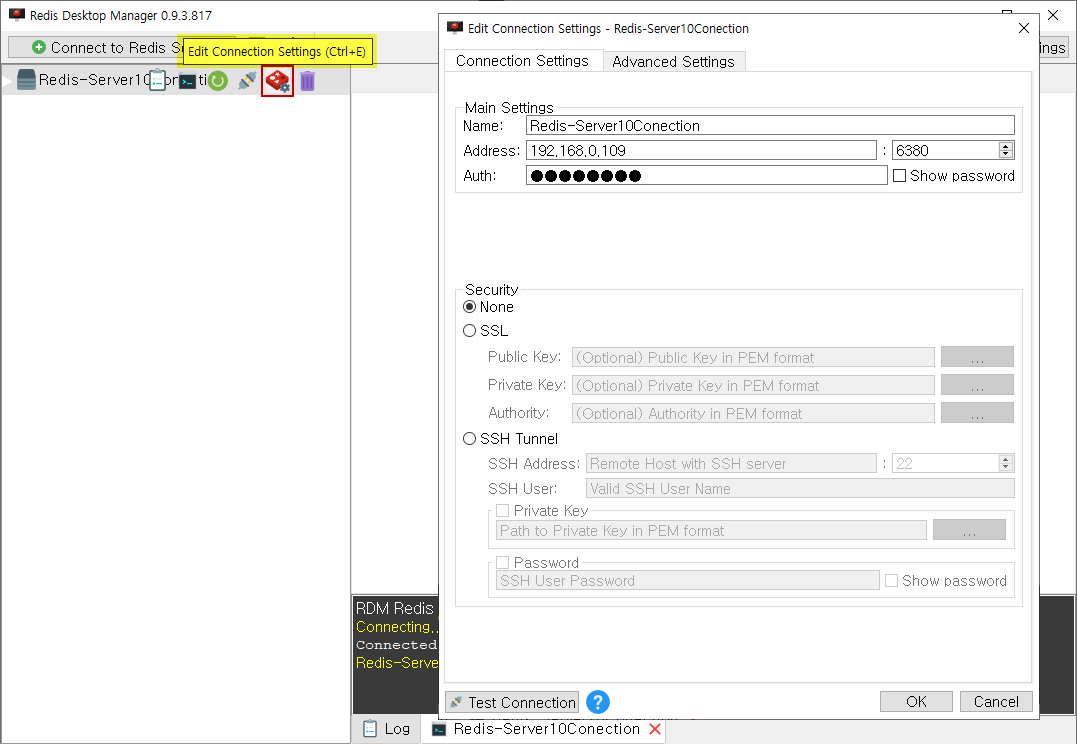Click Path to Private Key field
1077x744 pixels.
pyautogui.click(x=711, y=530)
